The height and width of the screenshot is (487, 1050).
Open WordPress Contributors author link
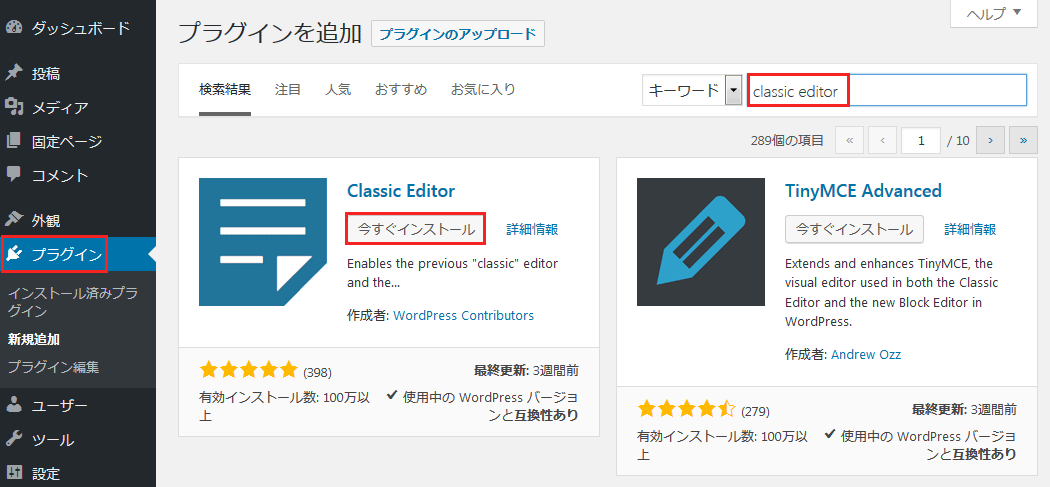pyautogui.click(x=463, y=315)
